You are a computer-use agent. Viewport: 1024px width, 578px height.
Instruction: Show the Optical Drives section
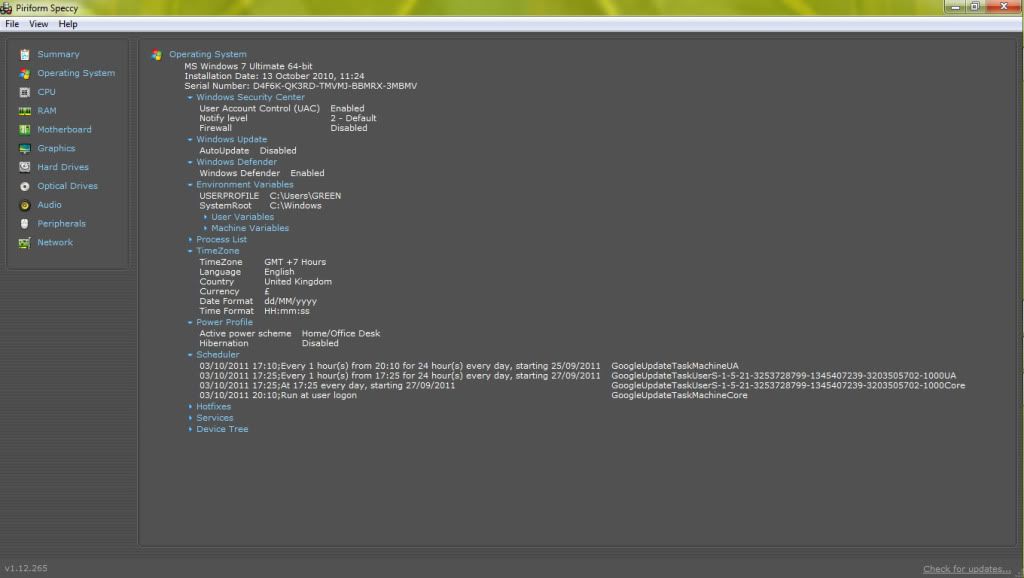click(x=67, y=186)
